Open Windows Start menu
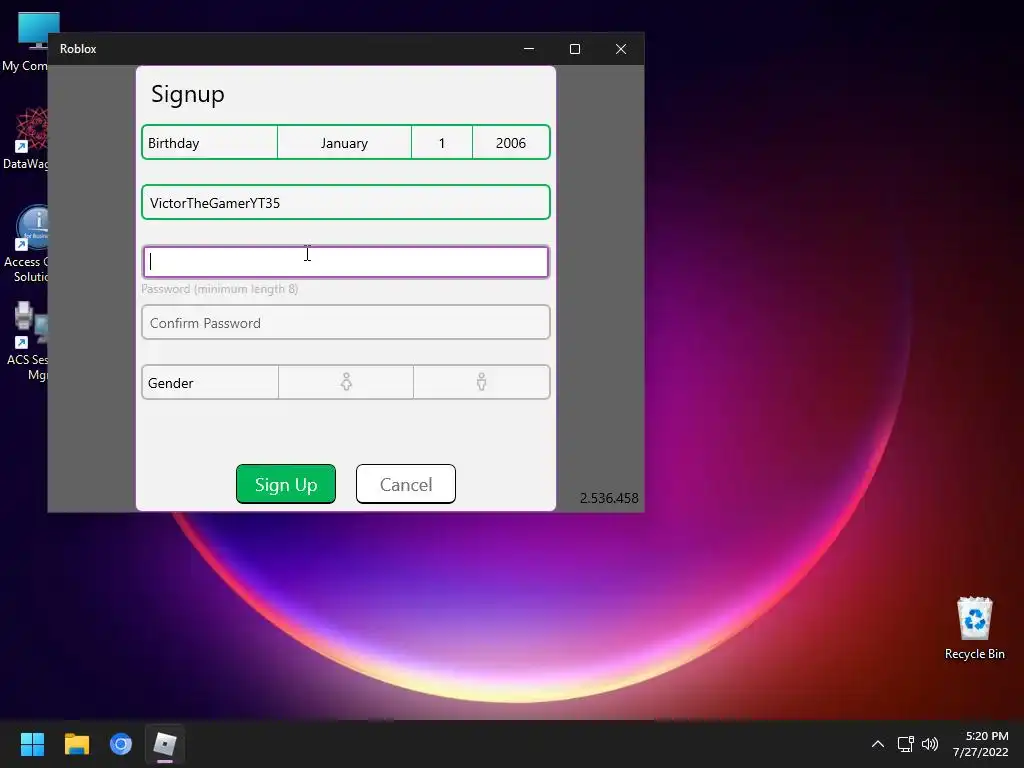 pyautogui.click(x=32, y=744)
